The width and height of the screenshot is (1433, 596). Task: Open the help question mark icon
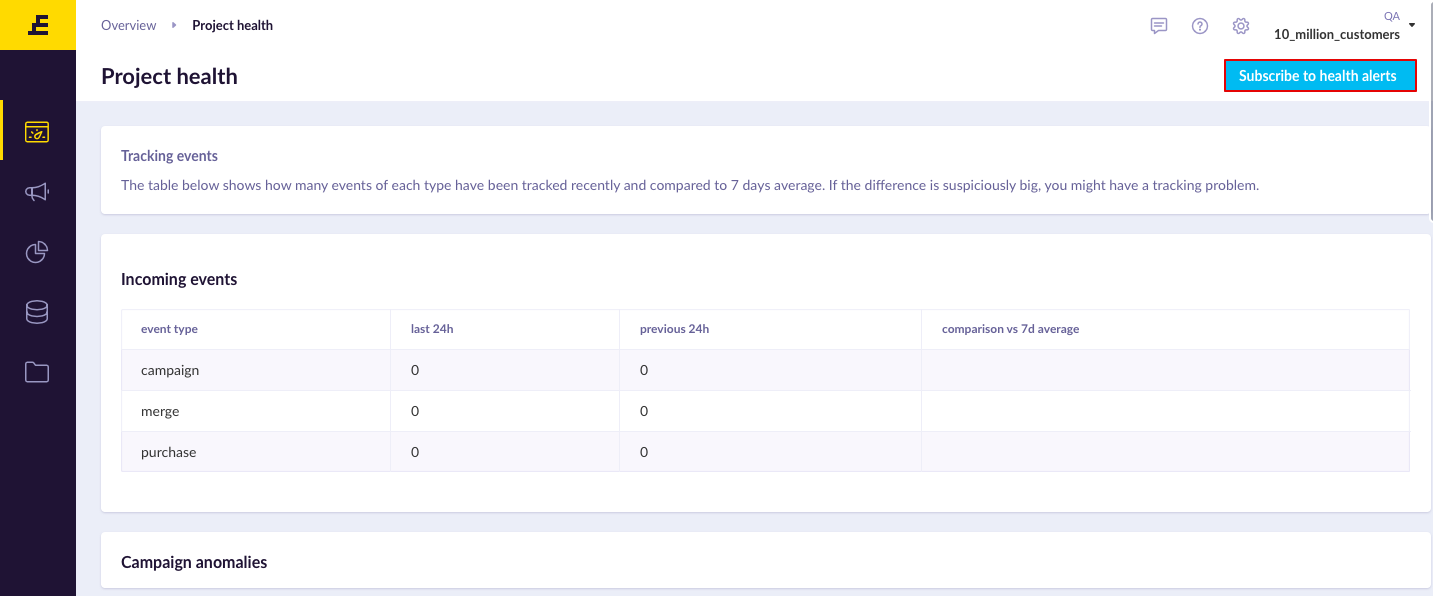click(1200, 26)
